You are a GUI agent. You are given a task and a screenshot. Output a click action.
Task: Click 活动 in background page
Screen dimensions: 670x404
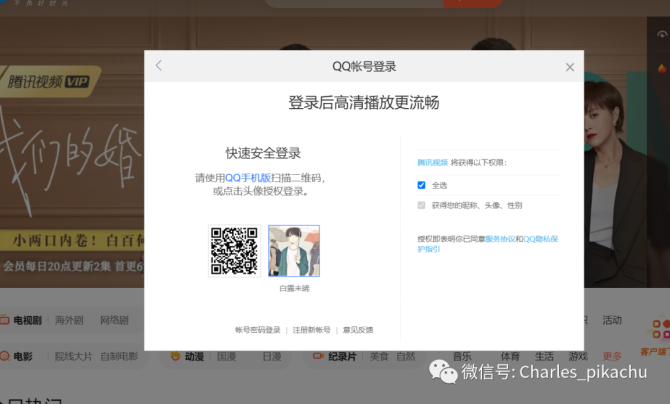click(x=612, y=320)
